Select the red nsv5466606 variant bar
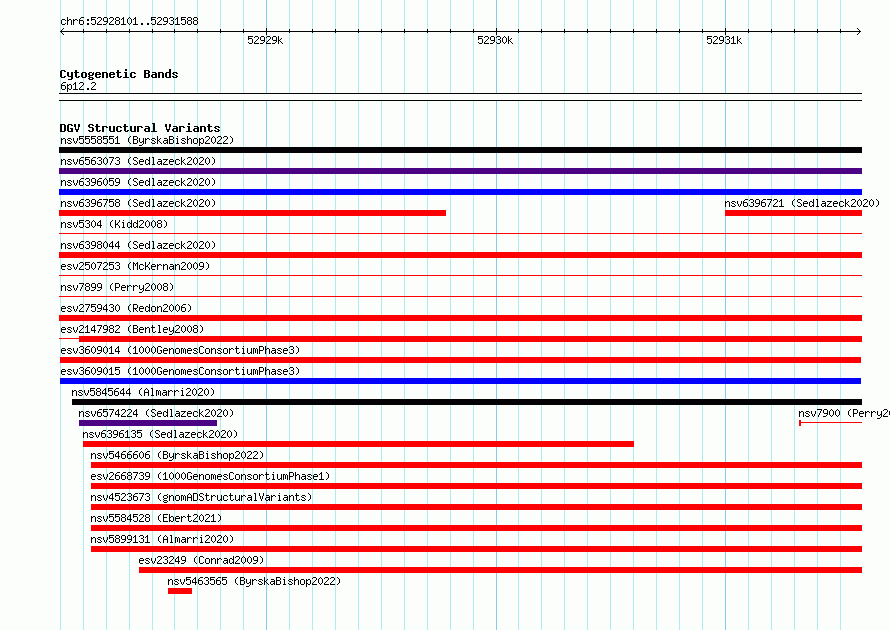The width and height of the screenshot is (890, 630). point(476,465)
